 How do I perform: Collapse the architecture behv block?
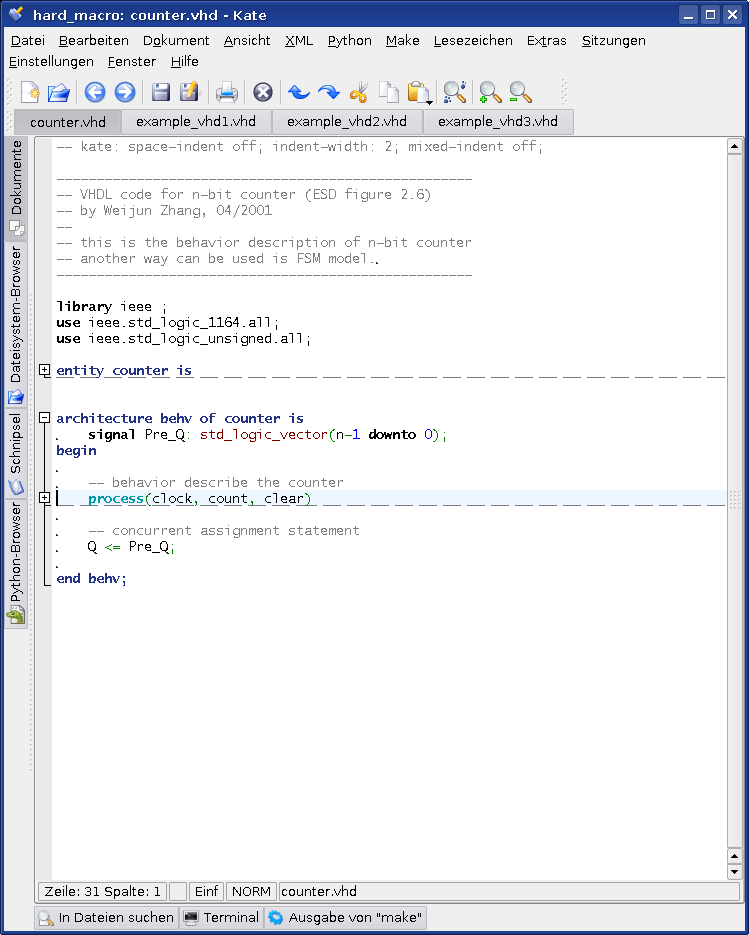(45, 418)
